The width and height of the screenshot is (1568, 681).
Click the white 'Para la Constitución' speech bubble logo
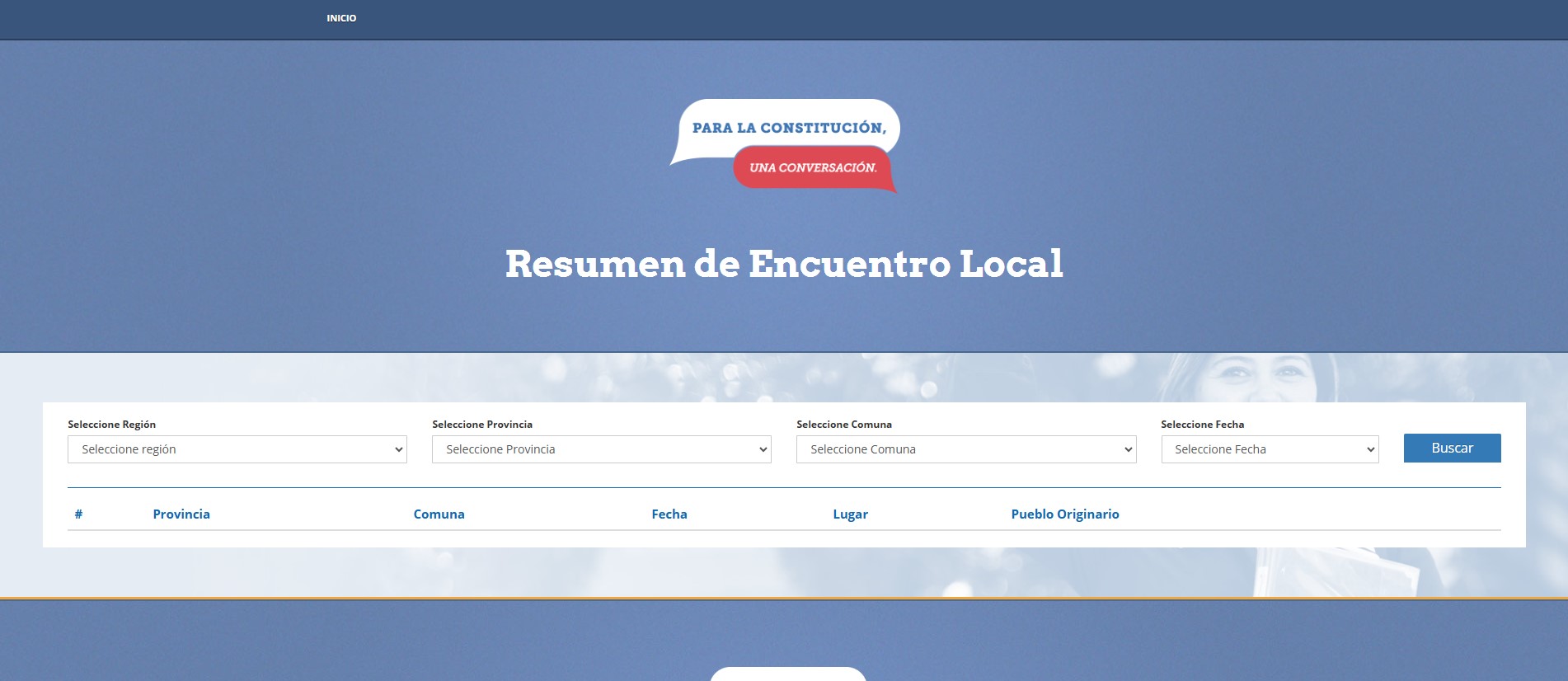click(787, 126)
